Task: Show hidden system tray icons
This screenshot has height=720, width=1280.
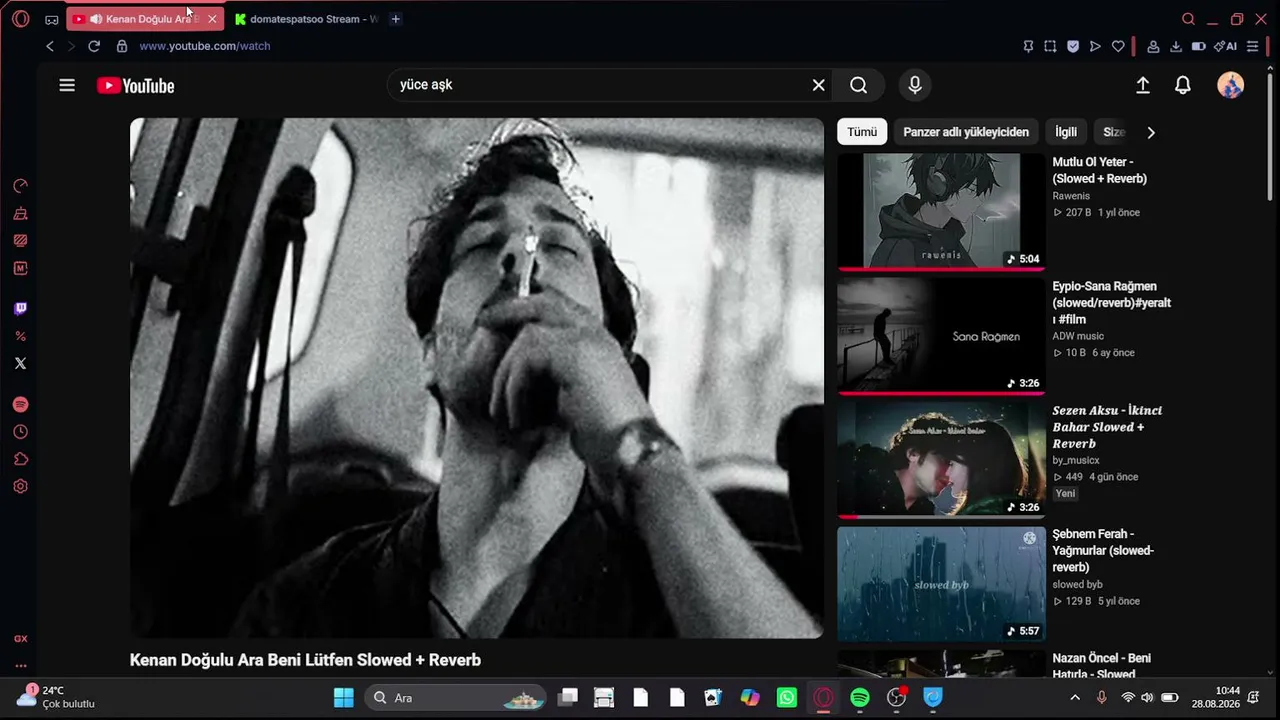Action: coord(1075,698)
